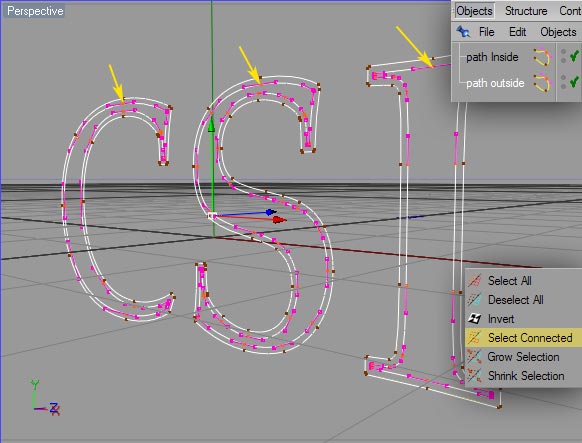Click the Grow Selection menu icon
Screen dimensions: 582x443
[475, 357]
